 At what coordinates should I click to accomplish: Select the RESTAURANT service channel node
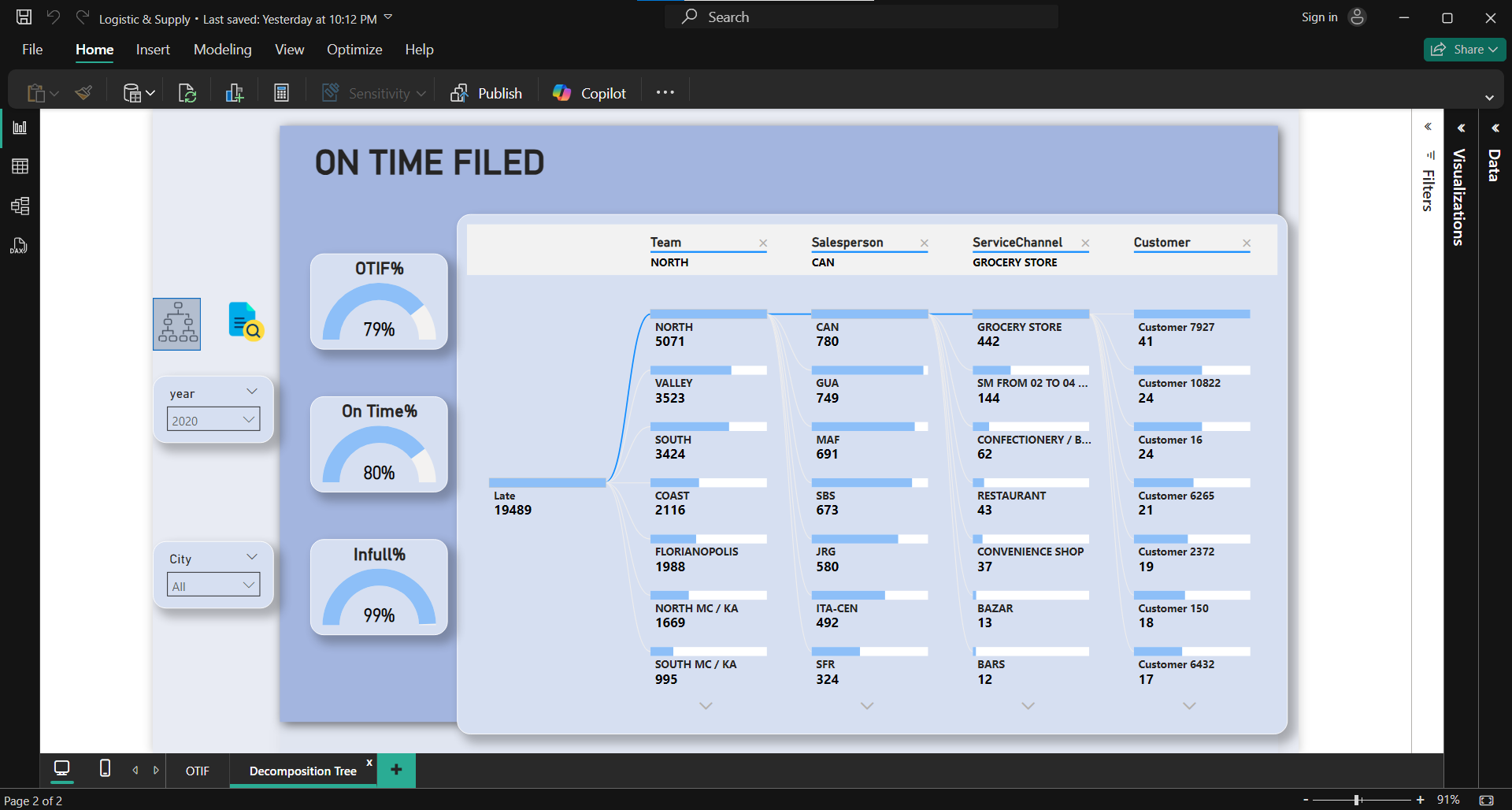click(x=1031, y=499)
